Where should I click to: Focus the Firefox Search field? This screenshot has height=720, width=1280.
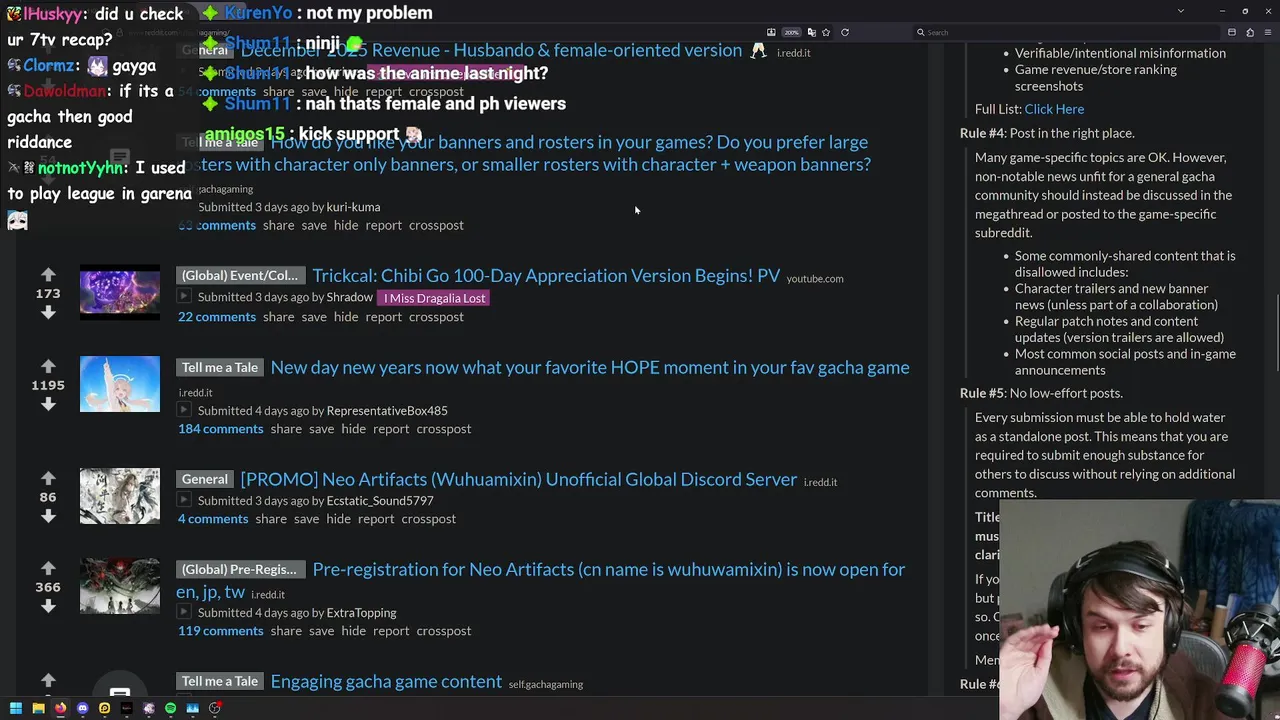[1067, 32]
